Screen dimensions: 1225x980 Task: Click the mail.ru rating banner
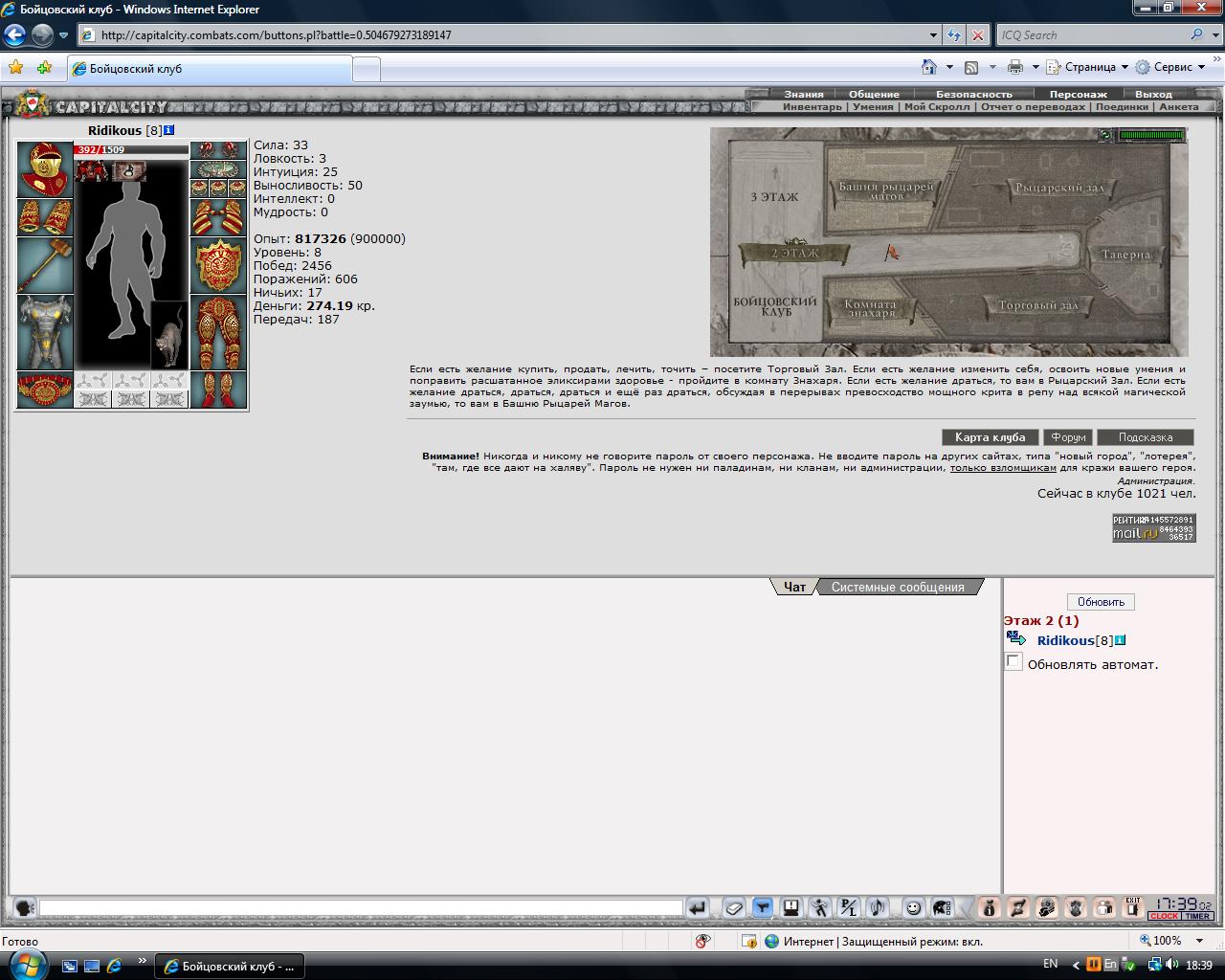1153,527
